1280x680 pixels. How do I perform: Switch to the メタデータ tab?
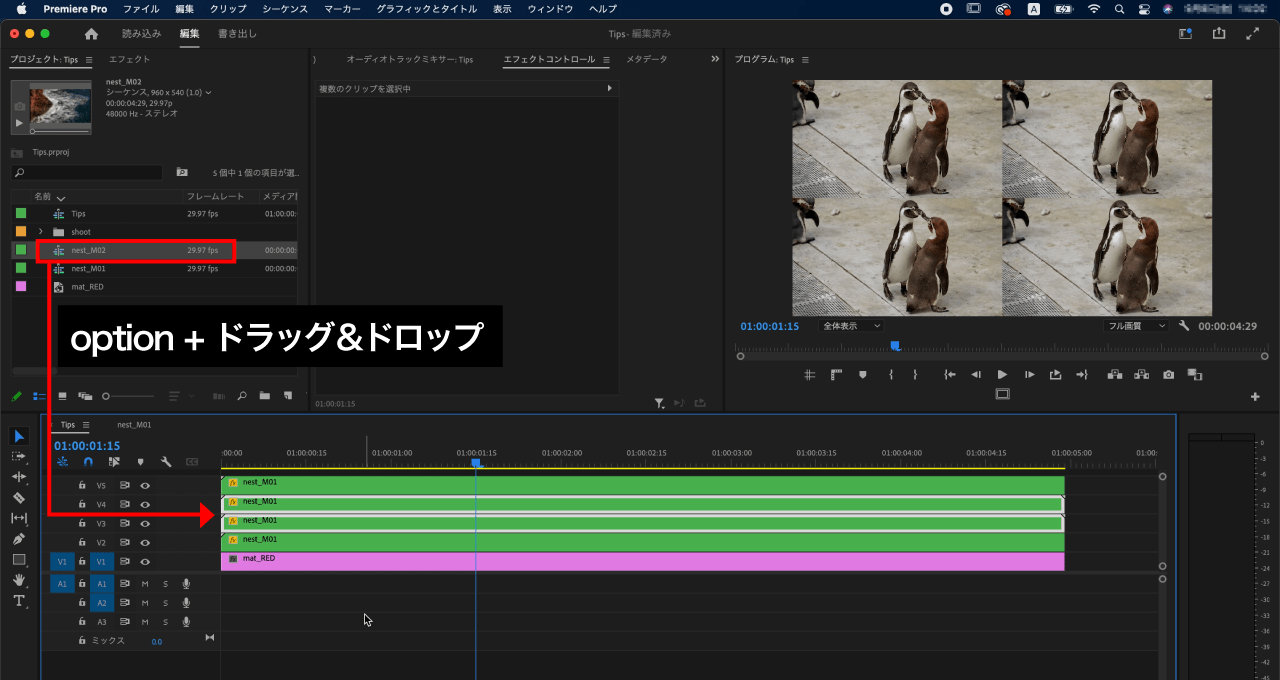click(646, 60)
